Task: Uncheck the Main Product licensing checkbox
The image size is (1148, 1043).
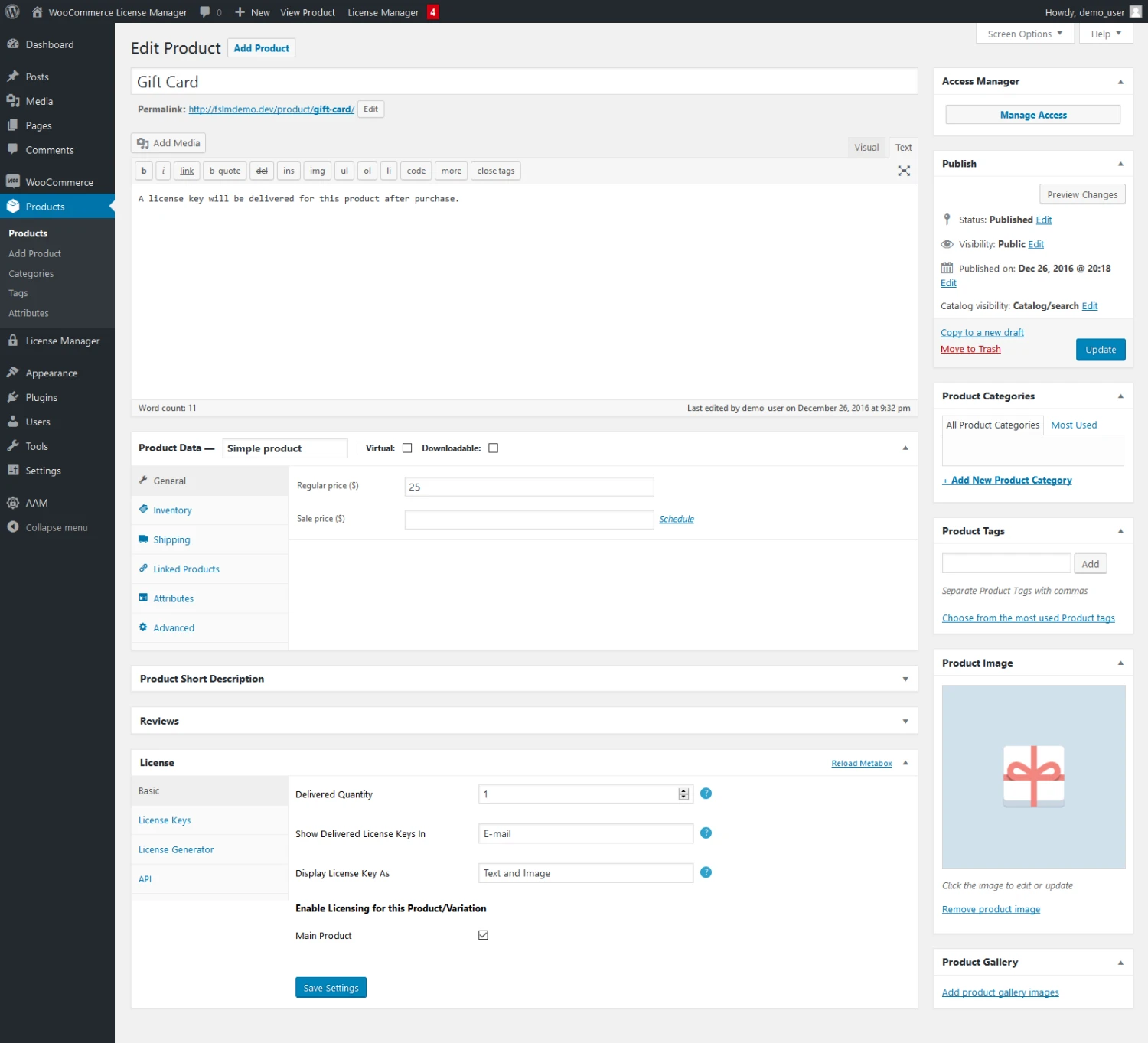Action: 483,935
